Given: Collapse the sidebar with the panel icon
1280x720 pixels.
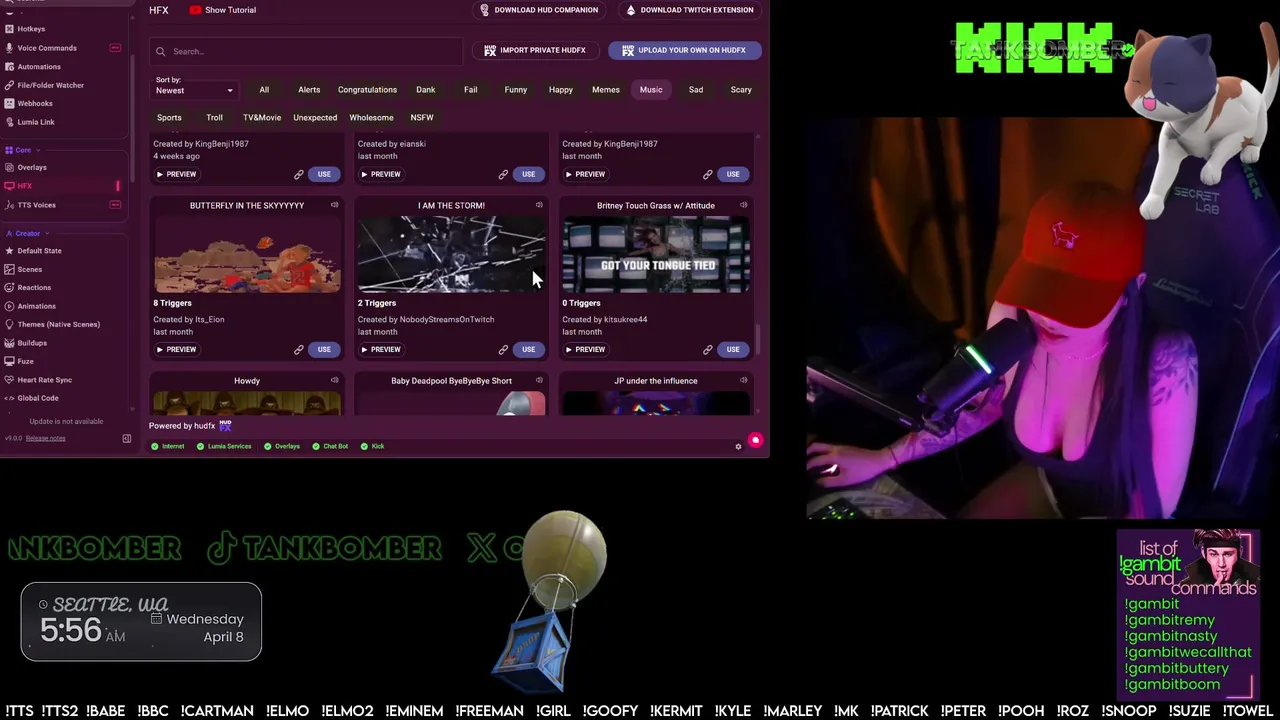Looking at the screenshot, I should point(127,439).
